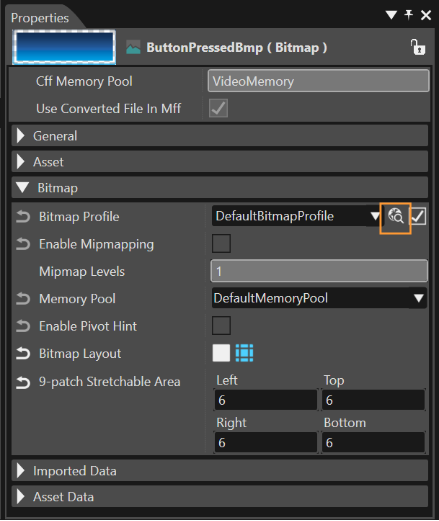The image size is (439, 521).
Task: Pin the Properties panel
Action: [x=409, y=15]
